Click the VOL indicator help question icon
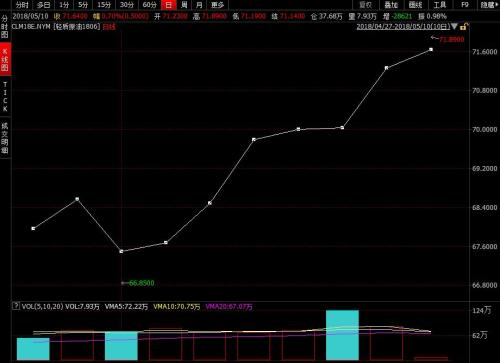 pyautogui.click(x=16, y=305)
